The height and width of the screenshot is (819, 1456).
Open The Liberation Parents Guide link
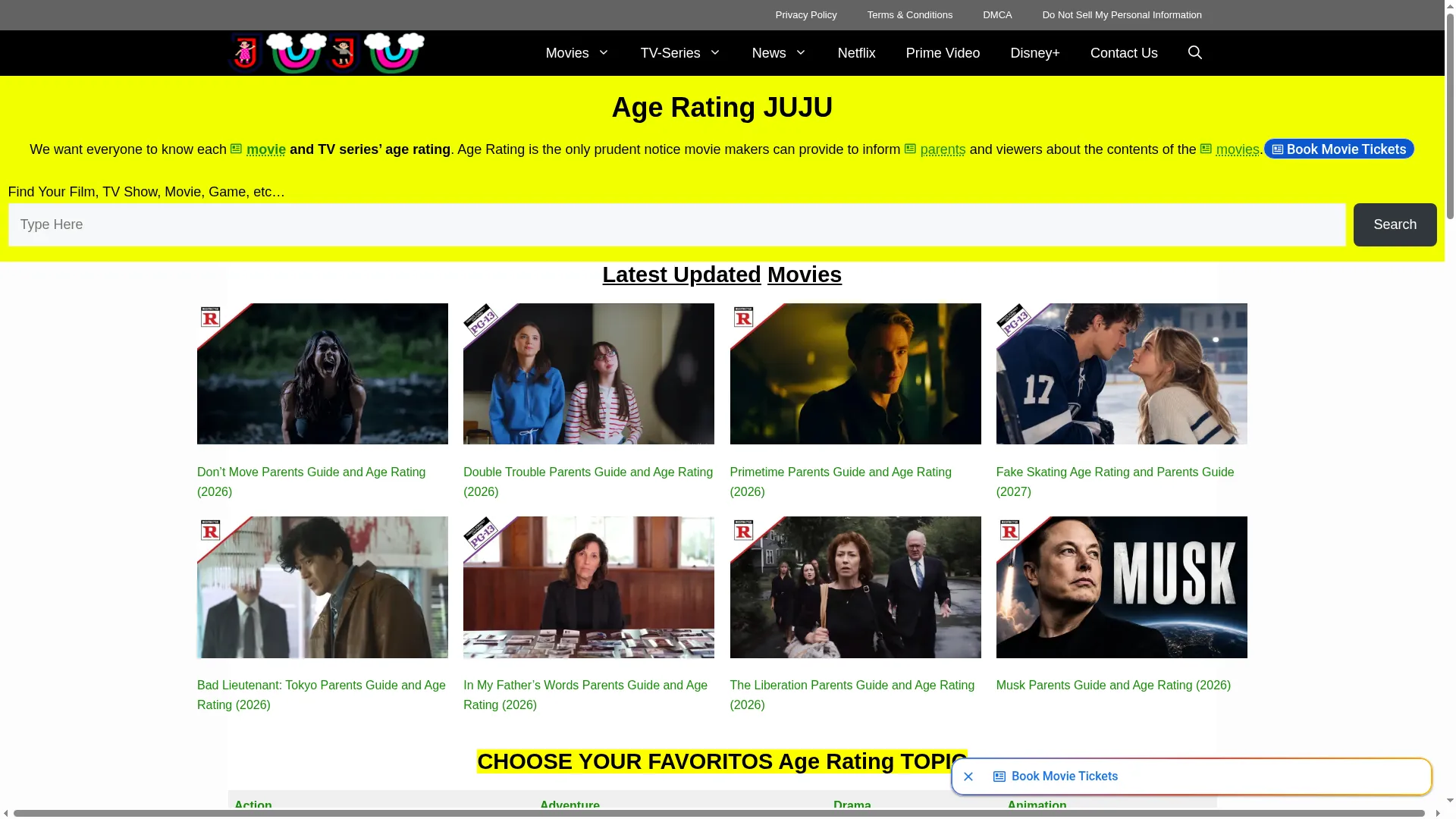coord(852,695)
